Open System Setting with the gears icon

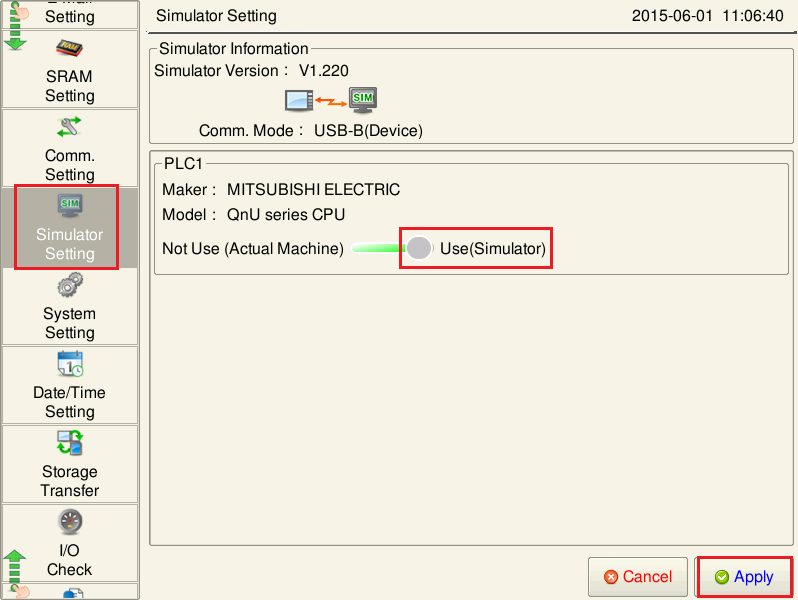pos(69,306)
